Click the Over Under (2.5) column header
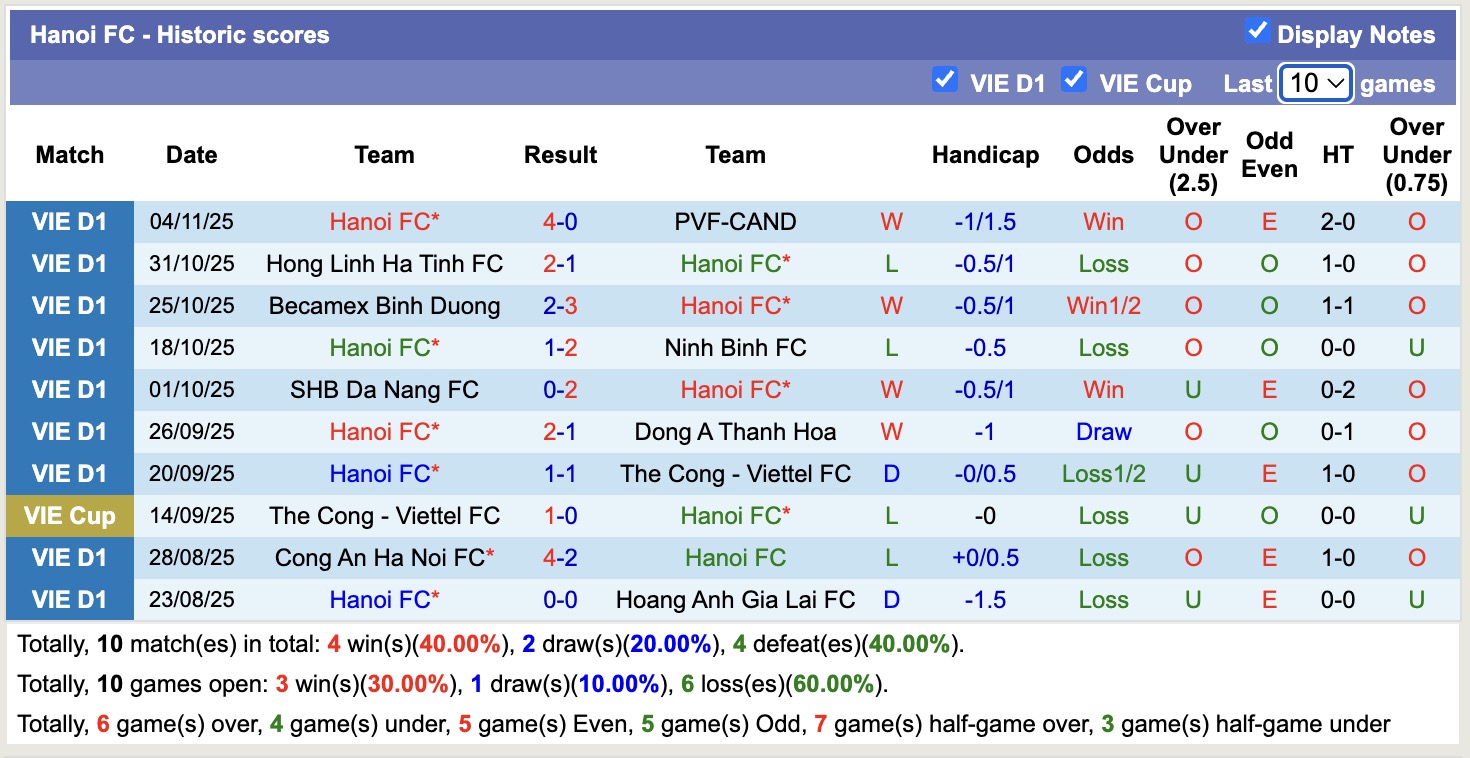1470x758 pixels. [x=1193, y=155]
